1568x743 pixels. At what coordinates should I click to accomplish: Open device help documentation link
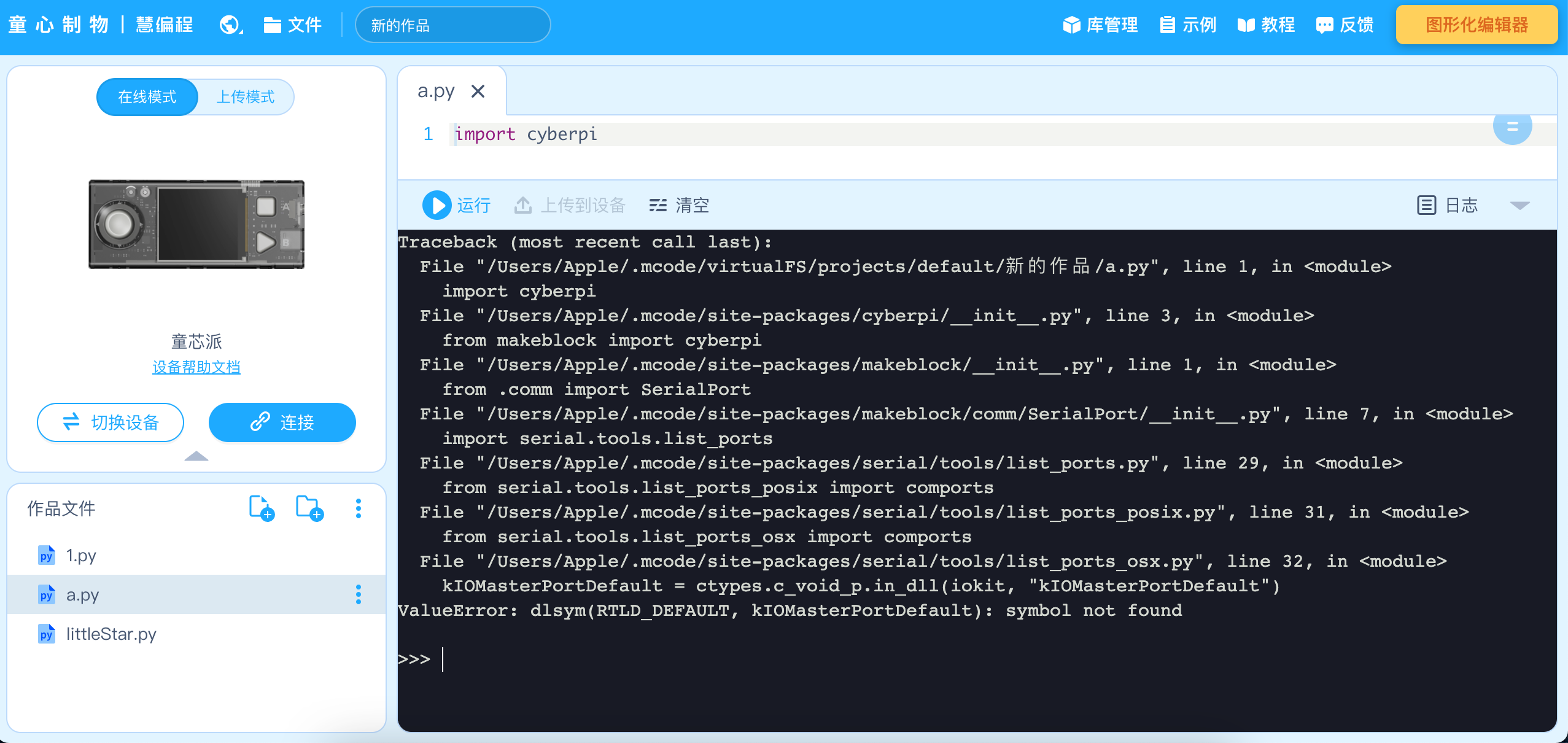point(196,367)
